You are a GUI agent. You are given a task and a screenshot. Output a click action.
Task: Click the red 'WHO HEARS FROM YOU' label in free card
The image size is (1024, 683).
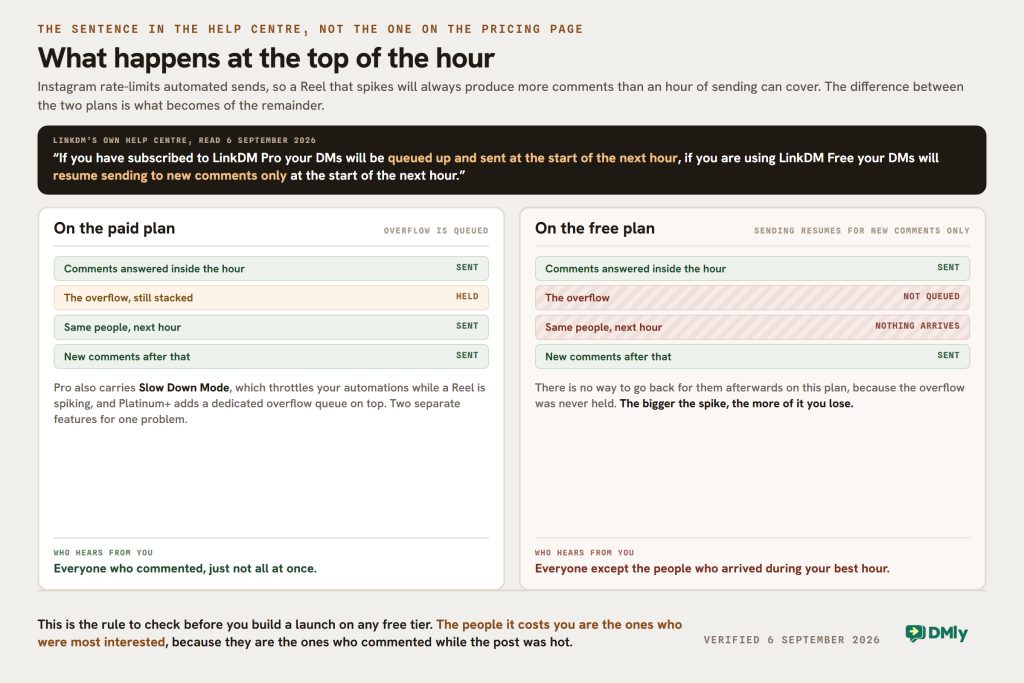click(584, 552)
